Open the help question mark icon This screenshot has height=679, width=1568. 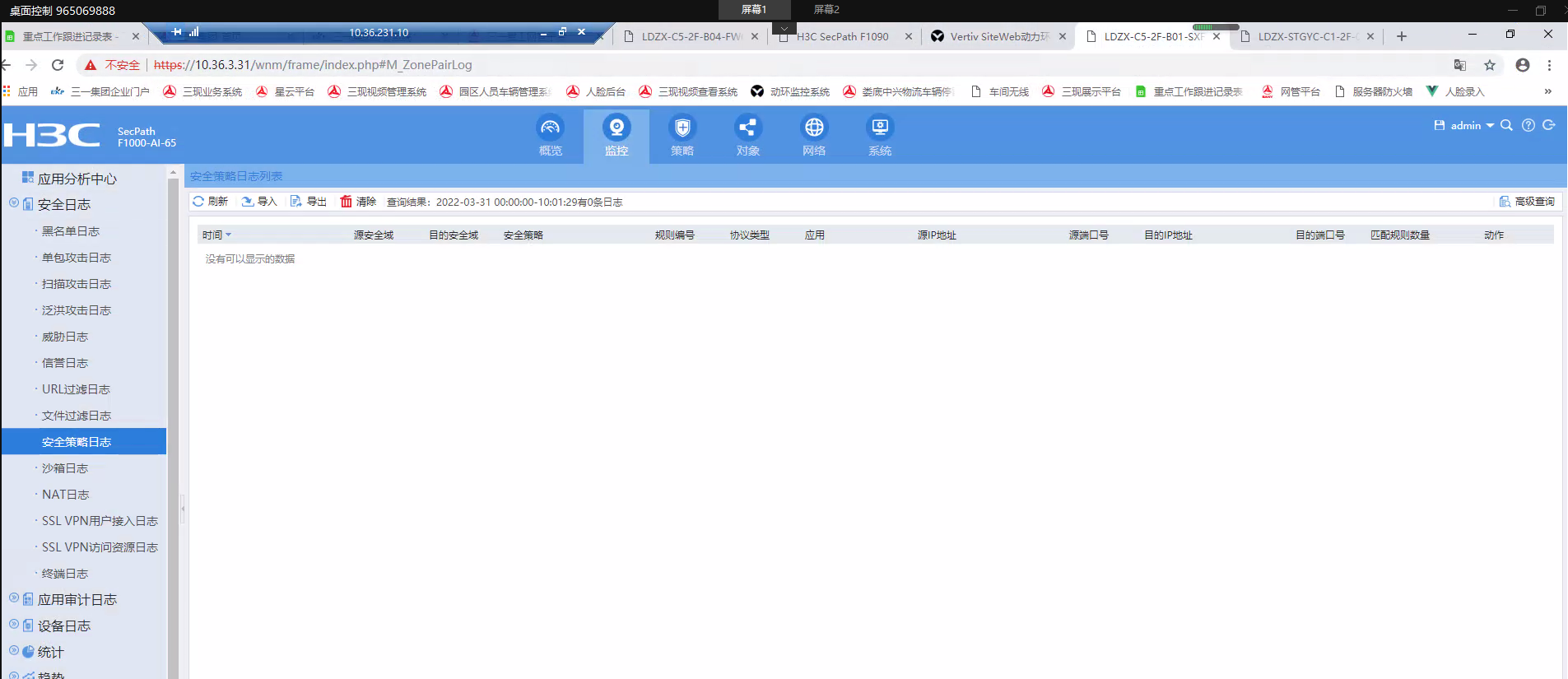tap(1528, 125)
